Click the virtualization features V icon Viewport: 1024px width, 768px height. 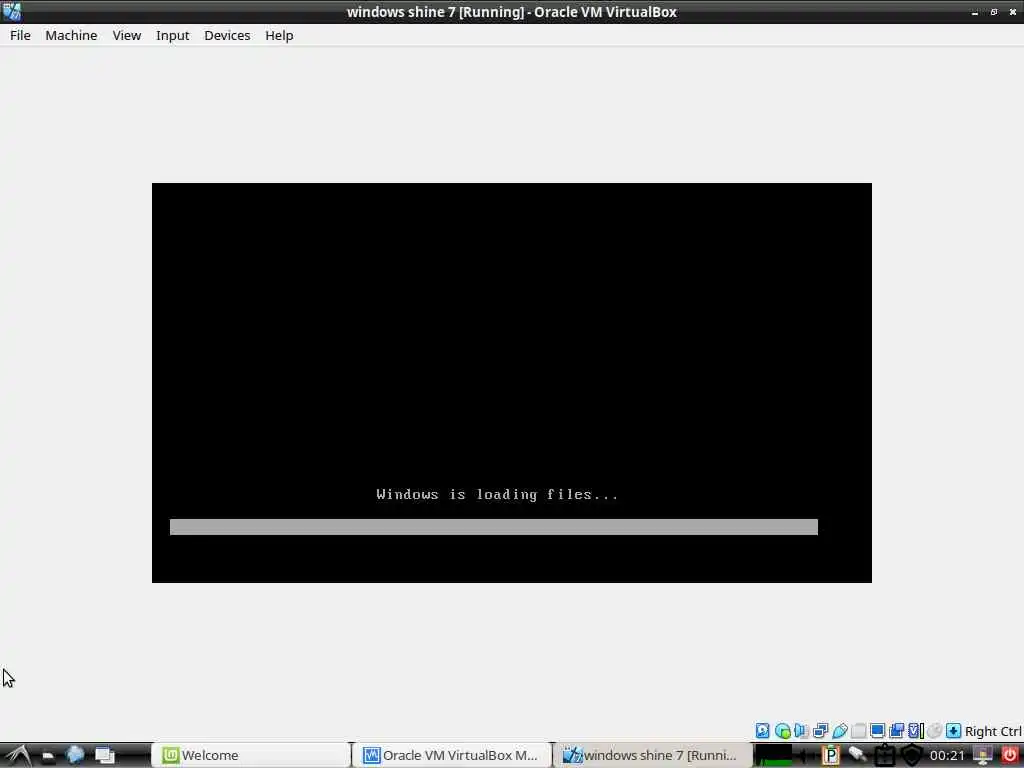pyautogui.click(x=916, y=731)
